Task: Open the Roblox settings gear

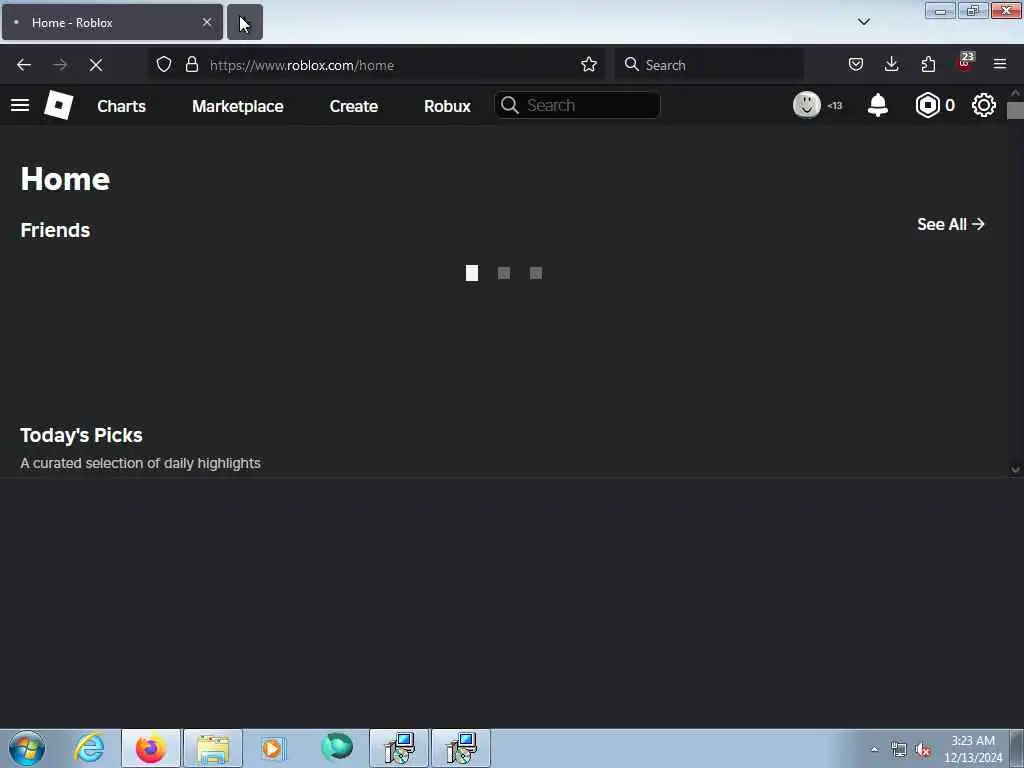Action: [984, 105]
